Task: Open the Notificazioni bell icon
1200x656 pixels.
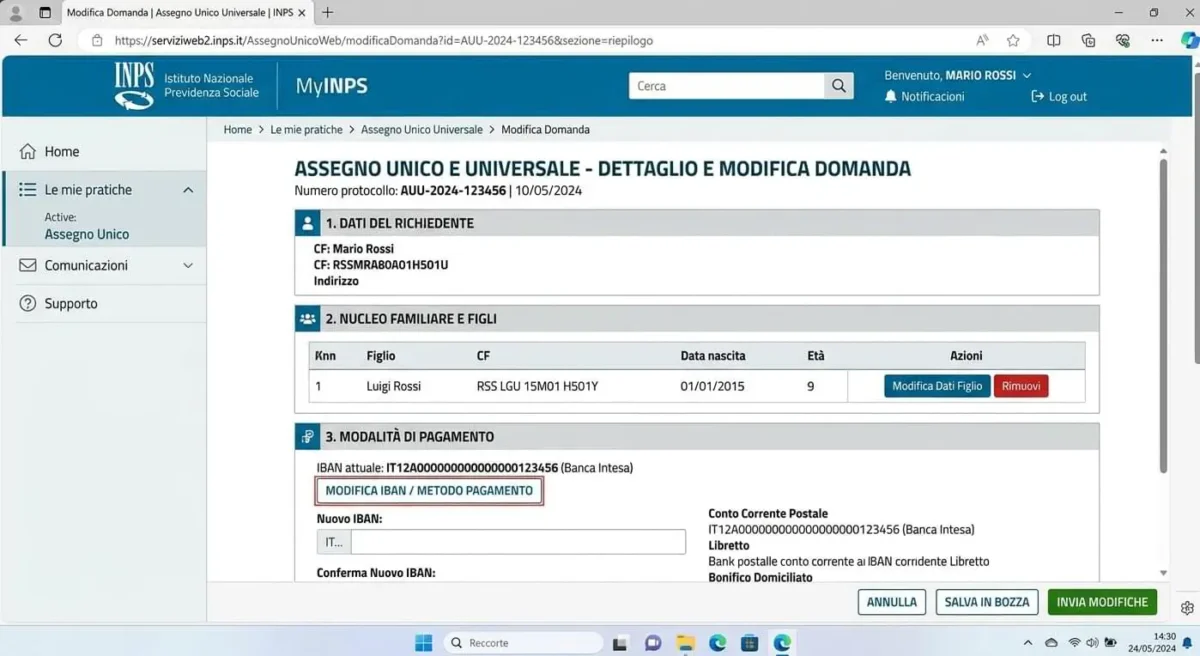Action: 891,96
